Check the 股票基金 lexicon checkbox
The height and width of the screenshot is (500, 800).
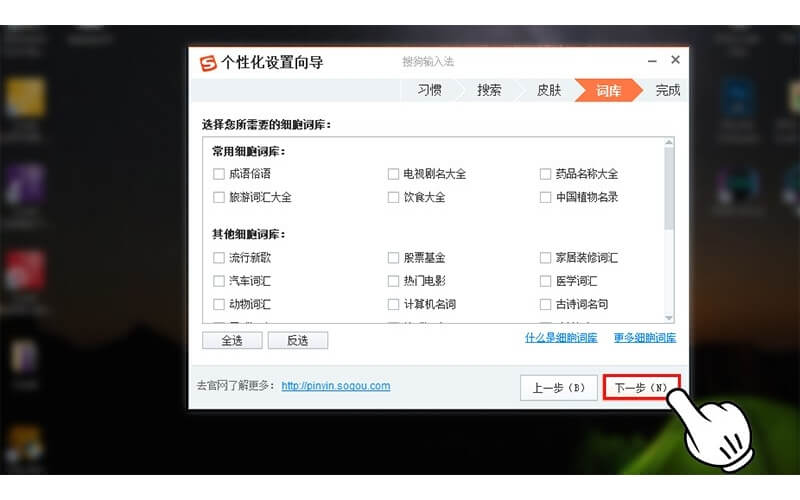[393, 258]
